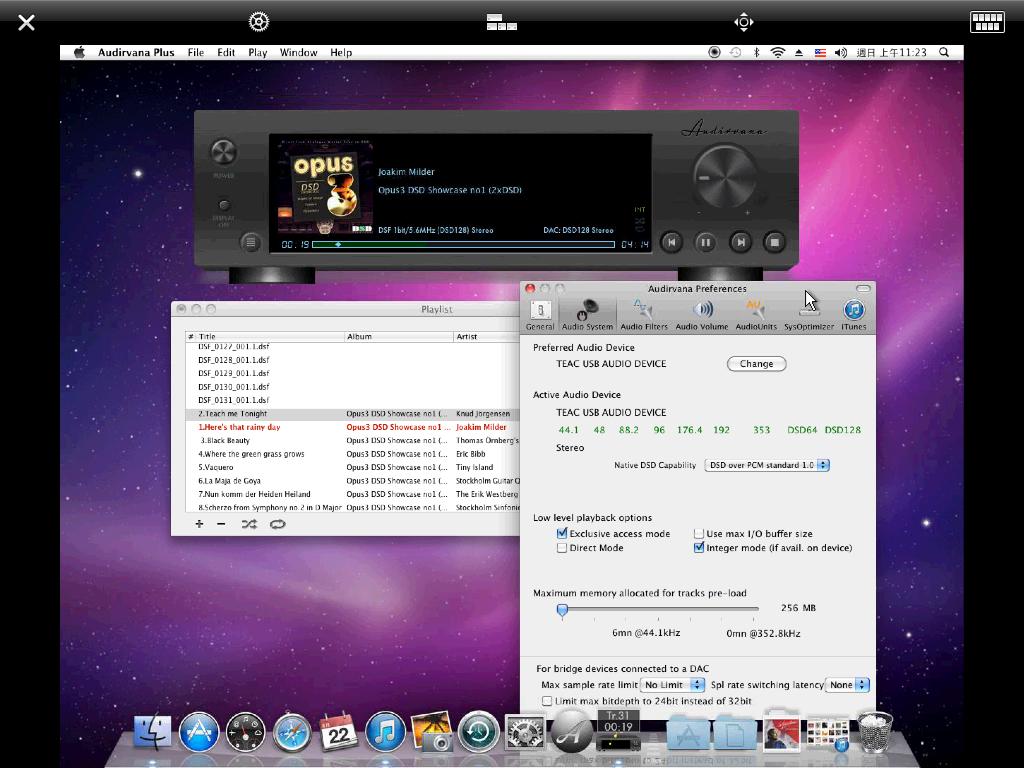This screenshot has height=768, width=1024.
Task: Toggle the Preferences toolbar pill button
Action: coord(863,288)
